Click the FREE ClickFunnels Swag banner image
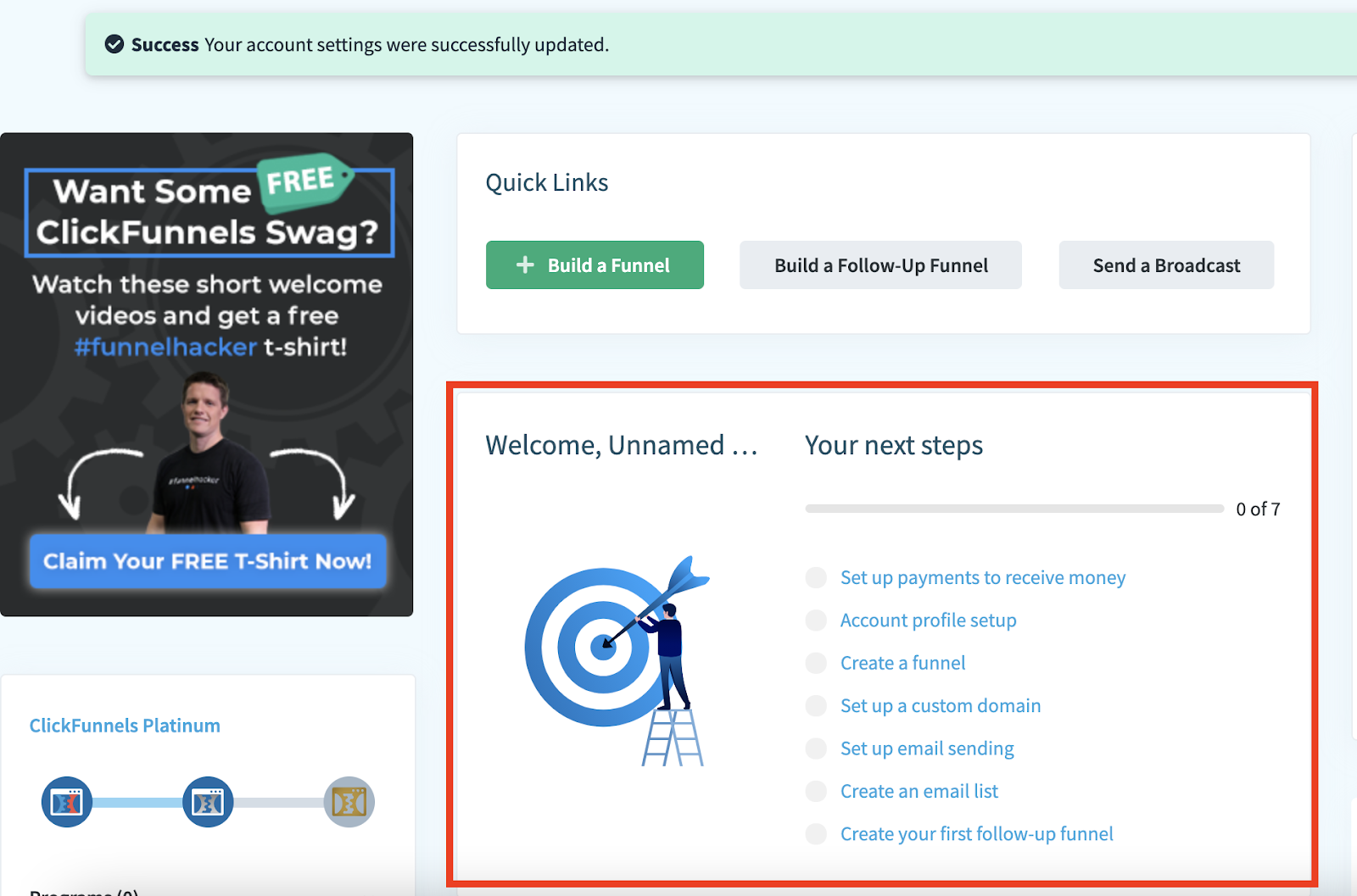 point(207,375)
